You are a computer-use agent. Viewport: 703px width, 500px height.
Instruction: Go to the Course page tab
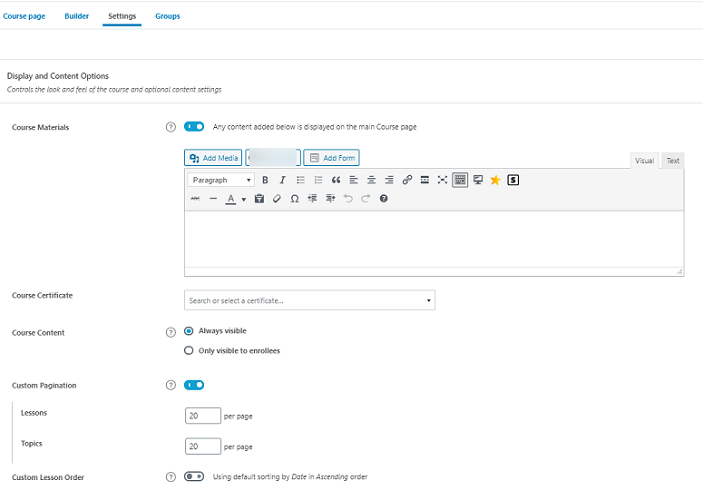[x=24, y=16]
